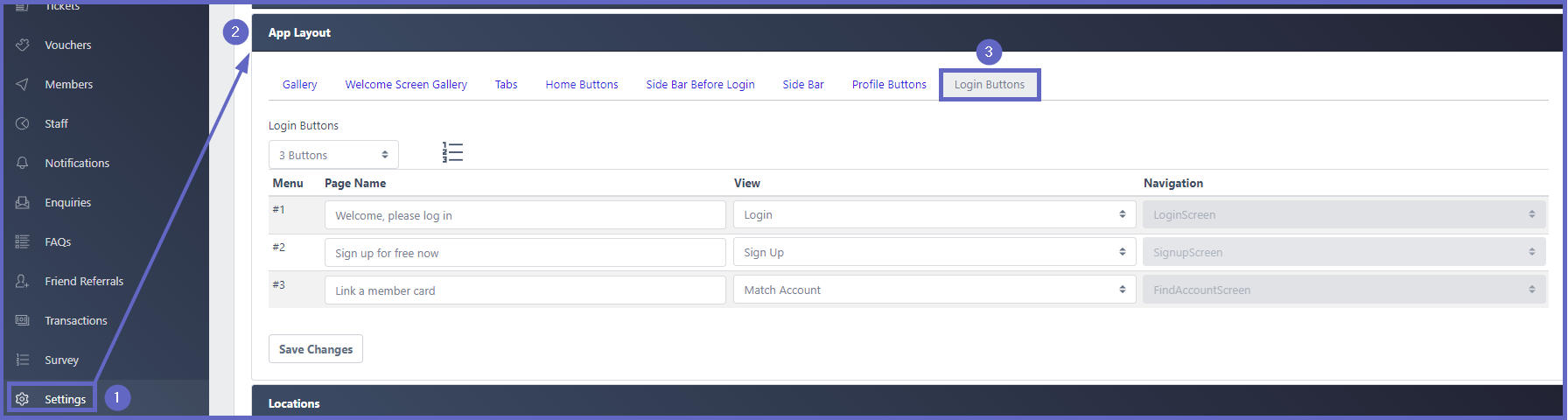Click the 'Link a member card' text field

(x=524, y=290)
